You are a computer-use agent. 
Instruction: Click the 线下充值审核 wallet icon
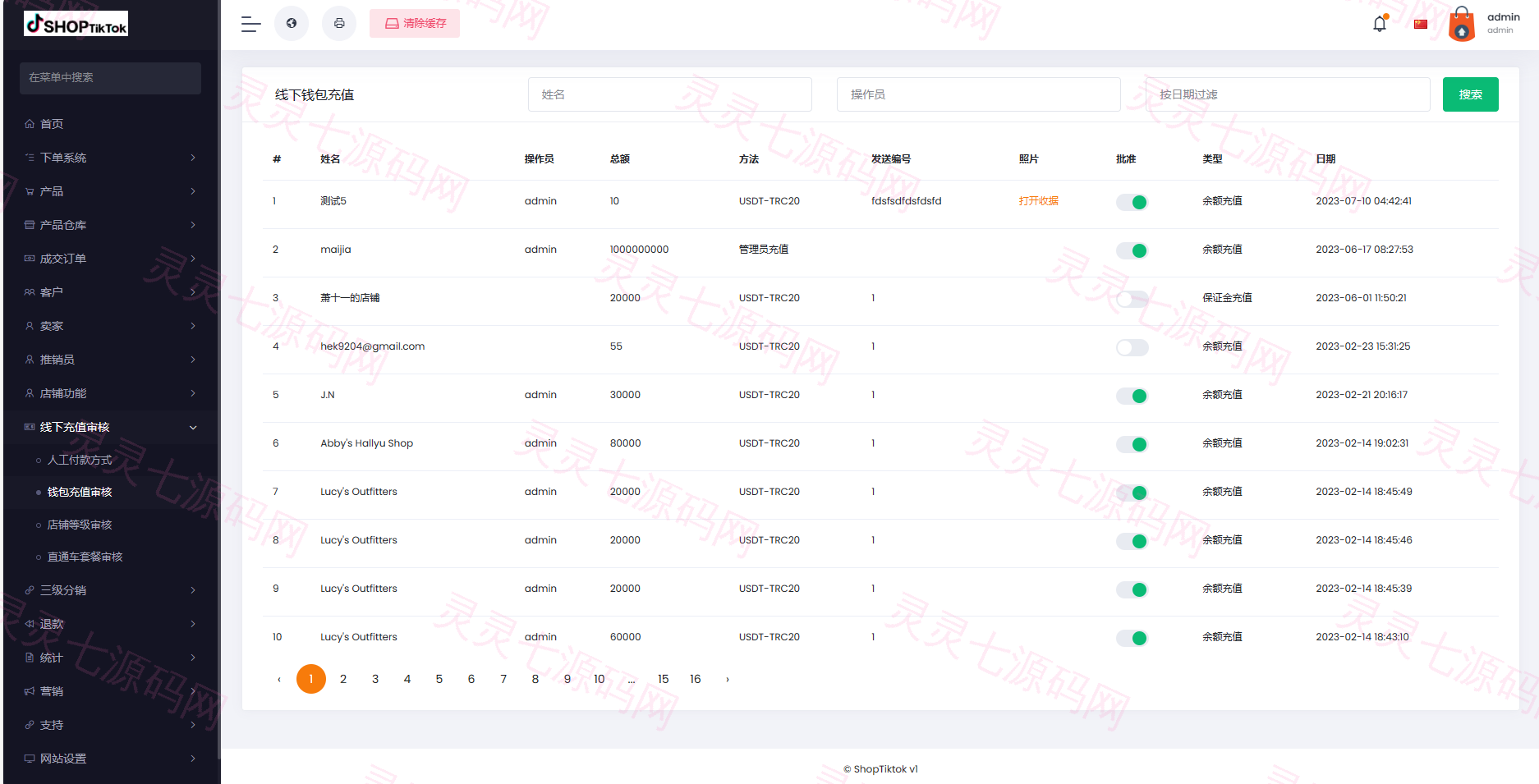(30, 427)
